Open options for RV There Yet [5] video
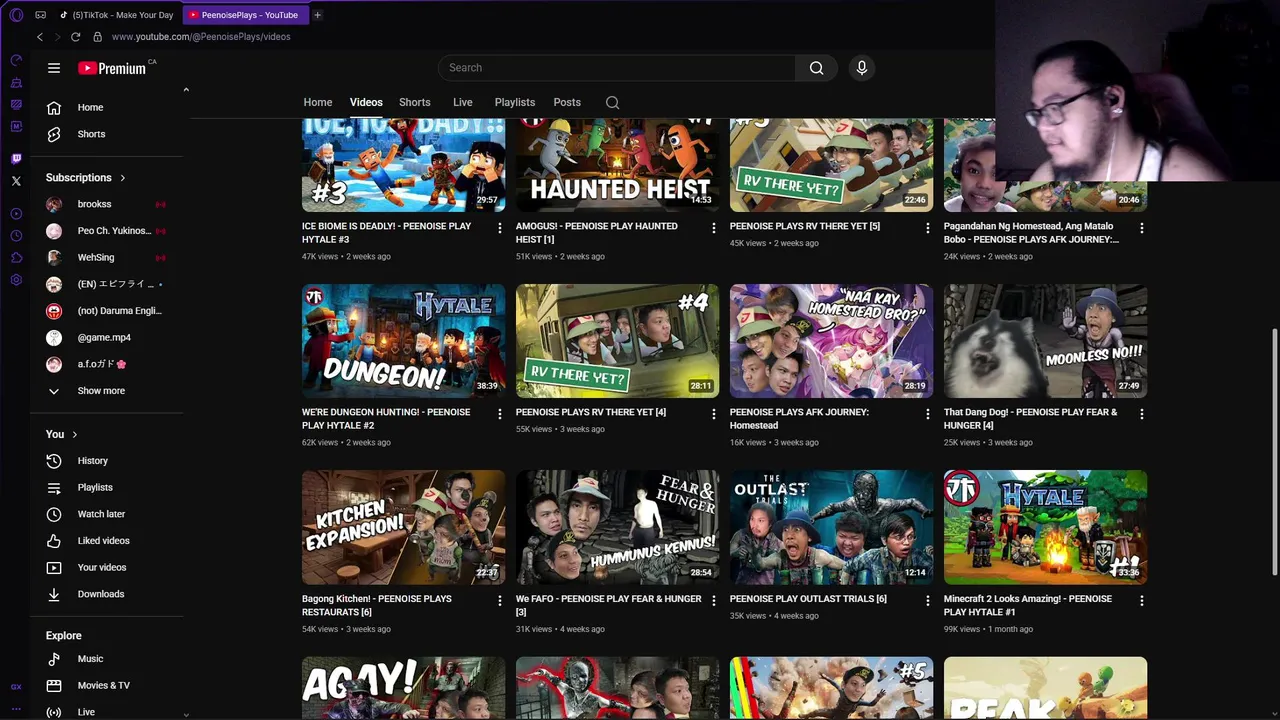 tap(928, 228)
